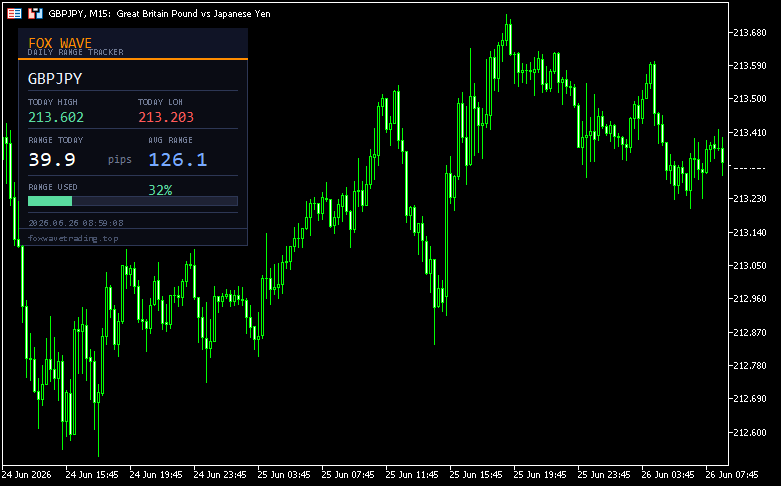The width and height of the screenshot is (781, 486).
Task: Click the GBPJPY symbol label in panel
Action: pyautogui.click(x=55, y=79)
